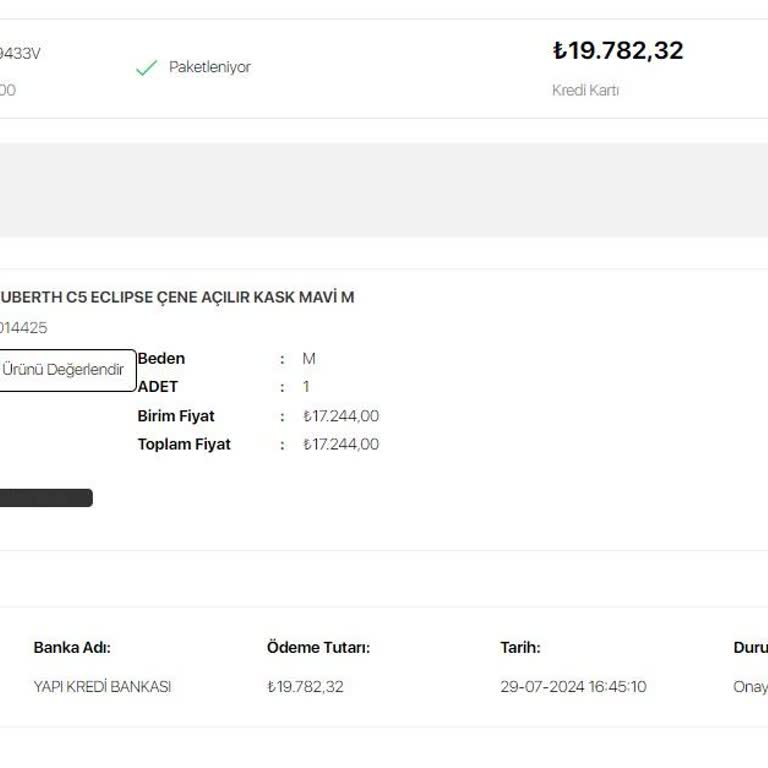Click the black redacted bar below the product
Image resolution: width=768 pixels, height=768 pixels.
[45, 498]
